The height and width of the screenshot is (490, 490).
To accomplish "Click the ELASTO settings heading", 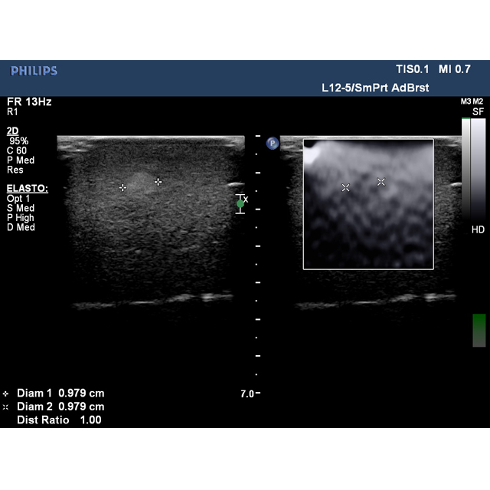I will [27, 189].
